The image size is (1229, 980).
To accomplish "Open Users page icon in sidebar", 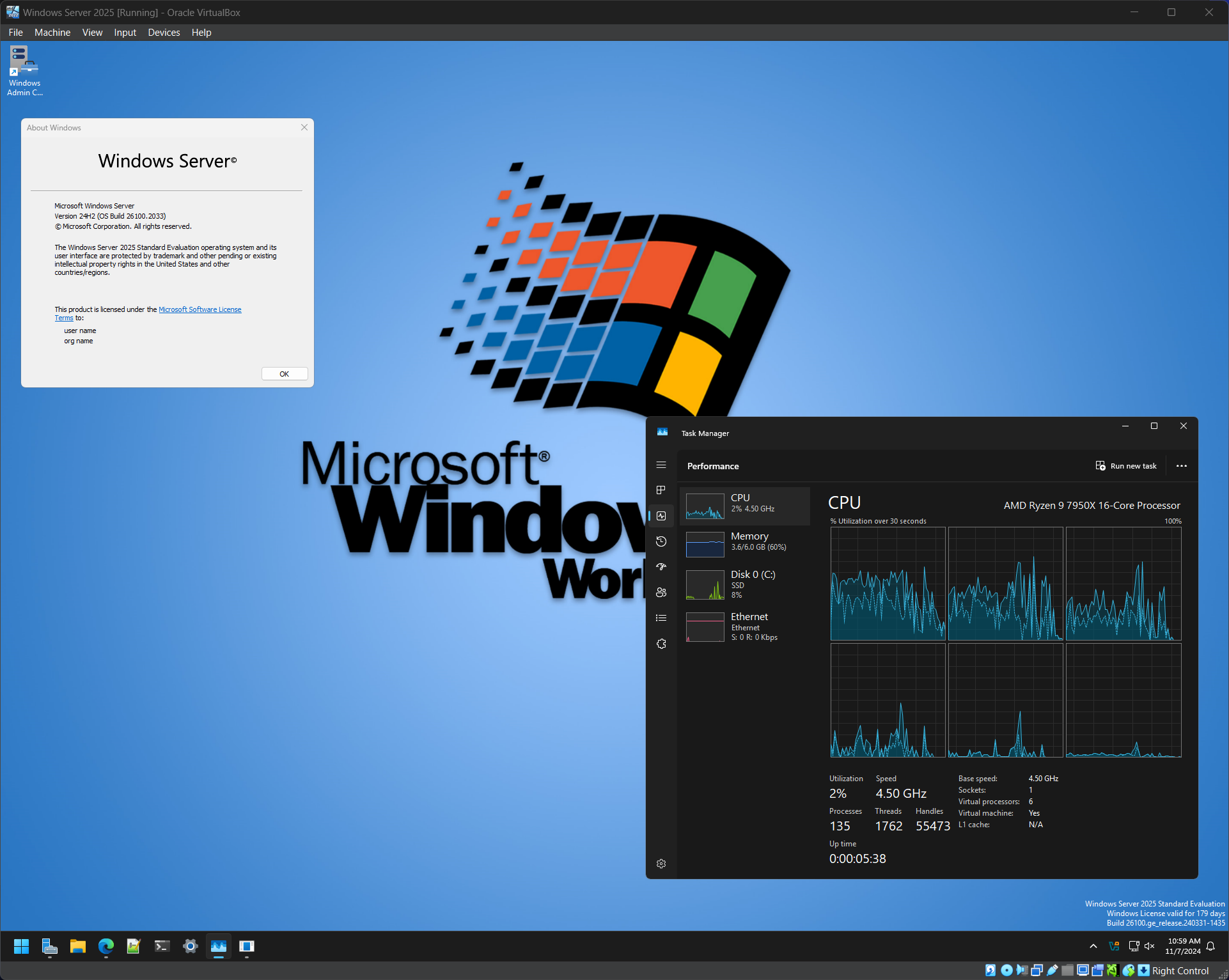I will (661, 593).
